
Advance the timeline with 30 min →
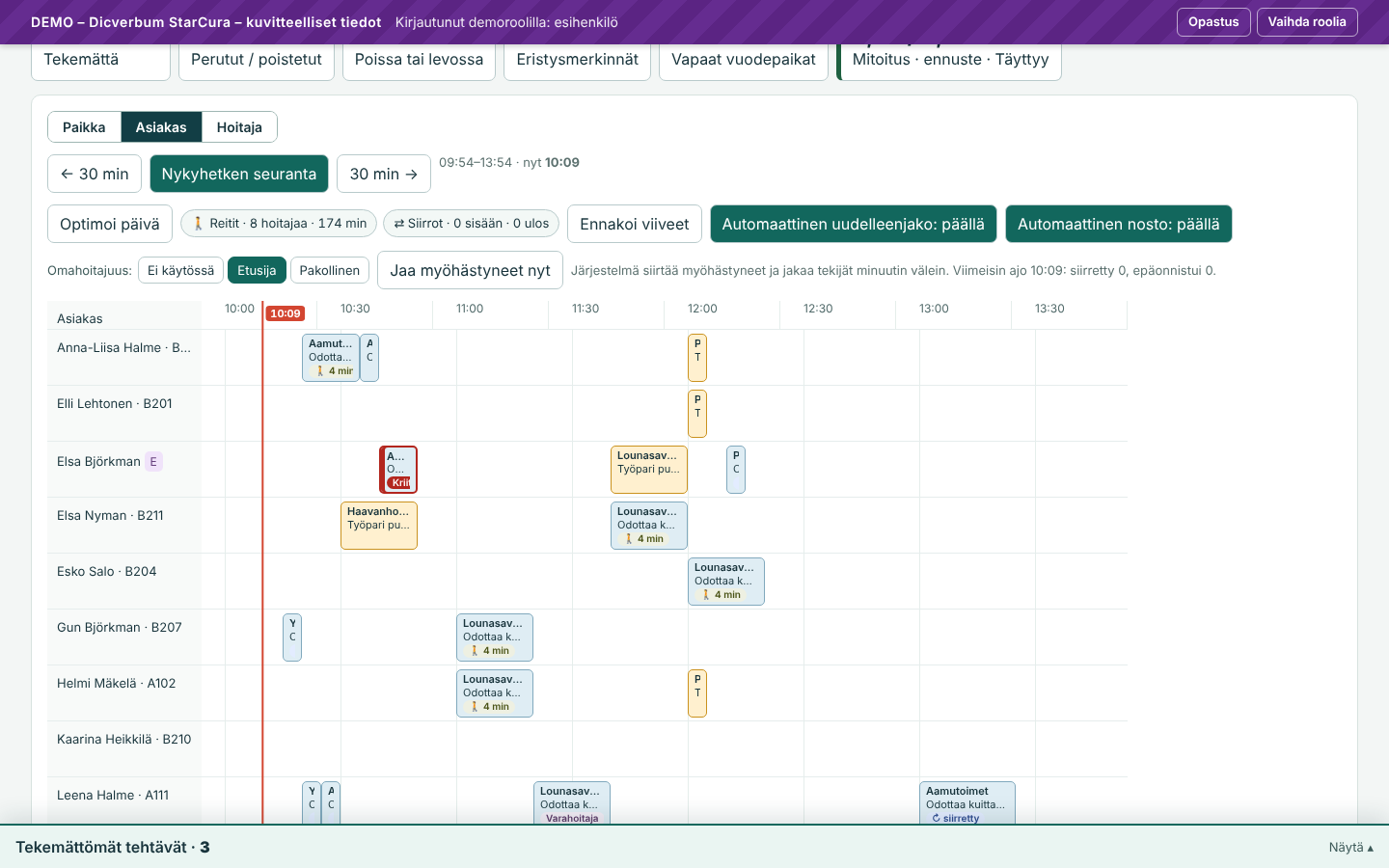[384, 174]
